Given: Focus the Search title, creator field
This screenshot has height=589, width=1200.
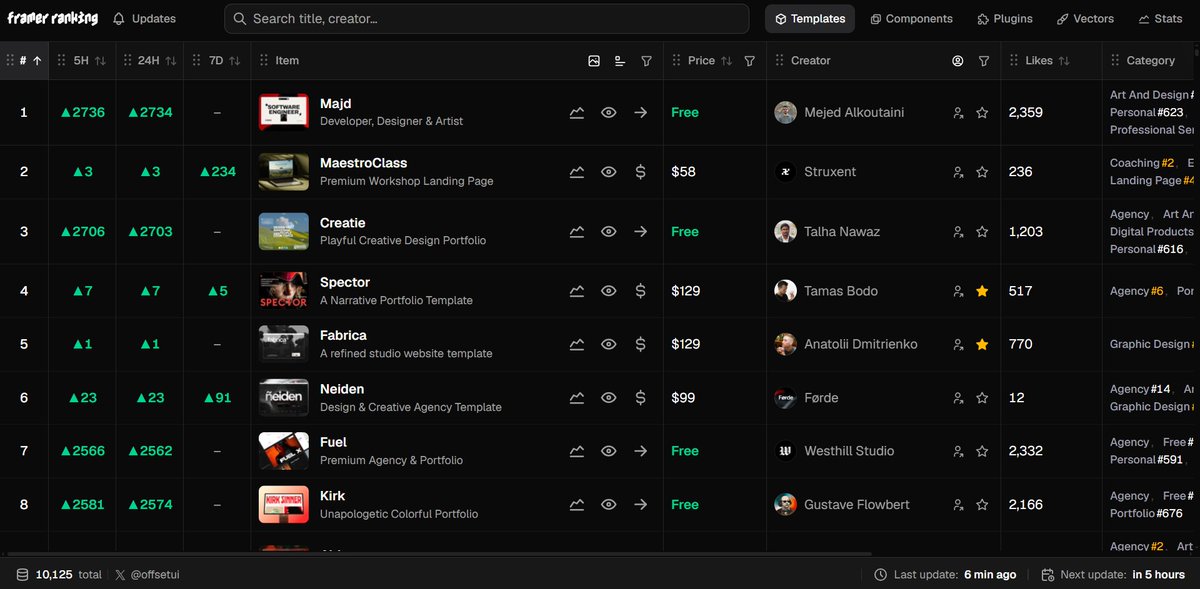Looking at the screenshot, I should 486,19.
